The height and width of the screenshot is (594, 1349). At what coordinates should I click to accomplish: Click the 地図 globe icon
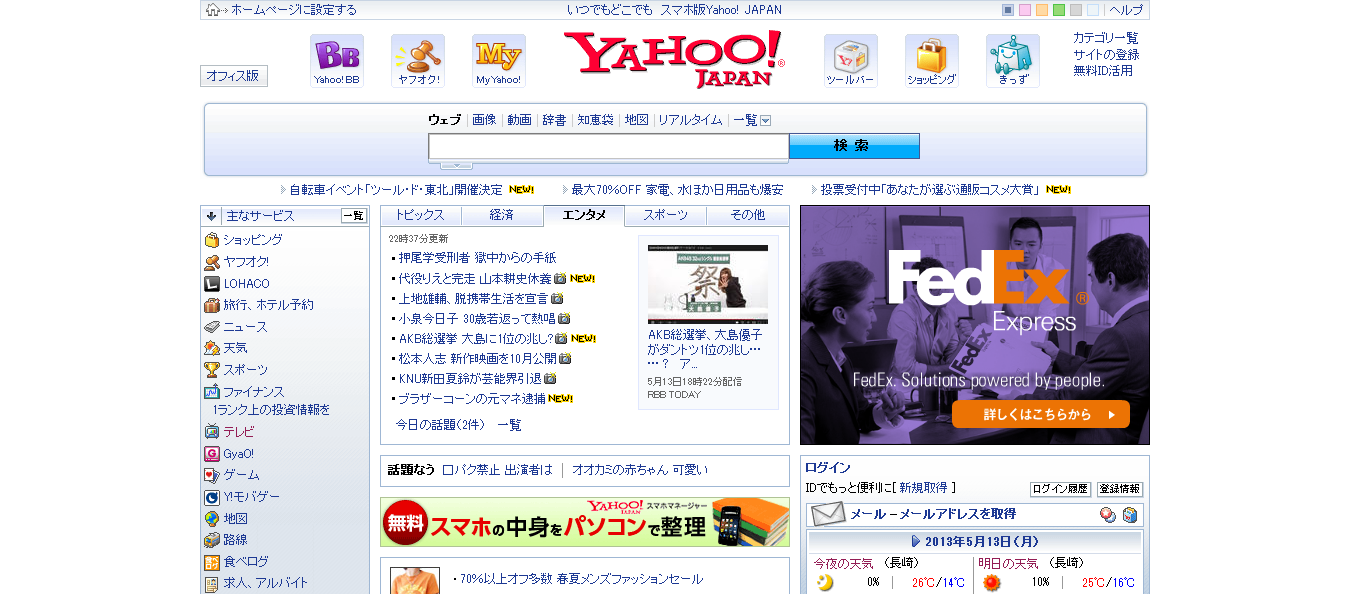pos(212,519)
